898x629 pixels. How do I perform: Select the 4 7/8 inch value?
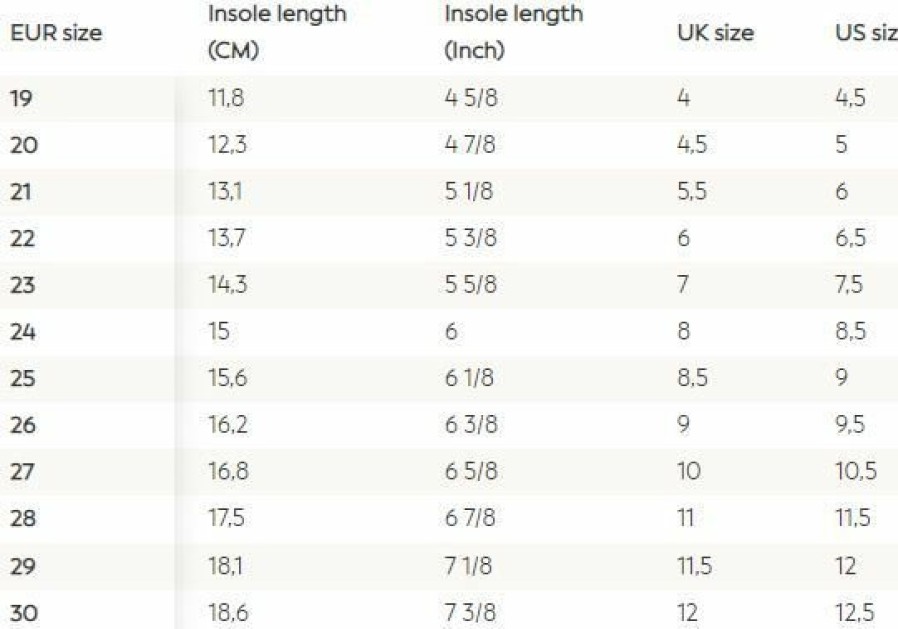coord(470,144)
